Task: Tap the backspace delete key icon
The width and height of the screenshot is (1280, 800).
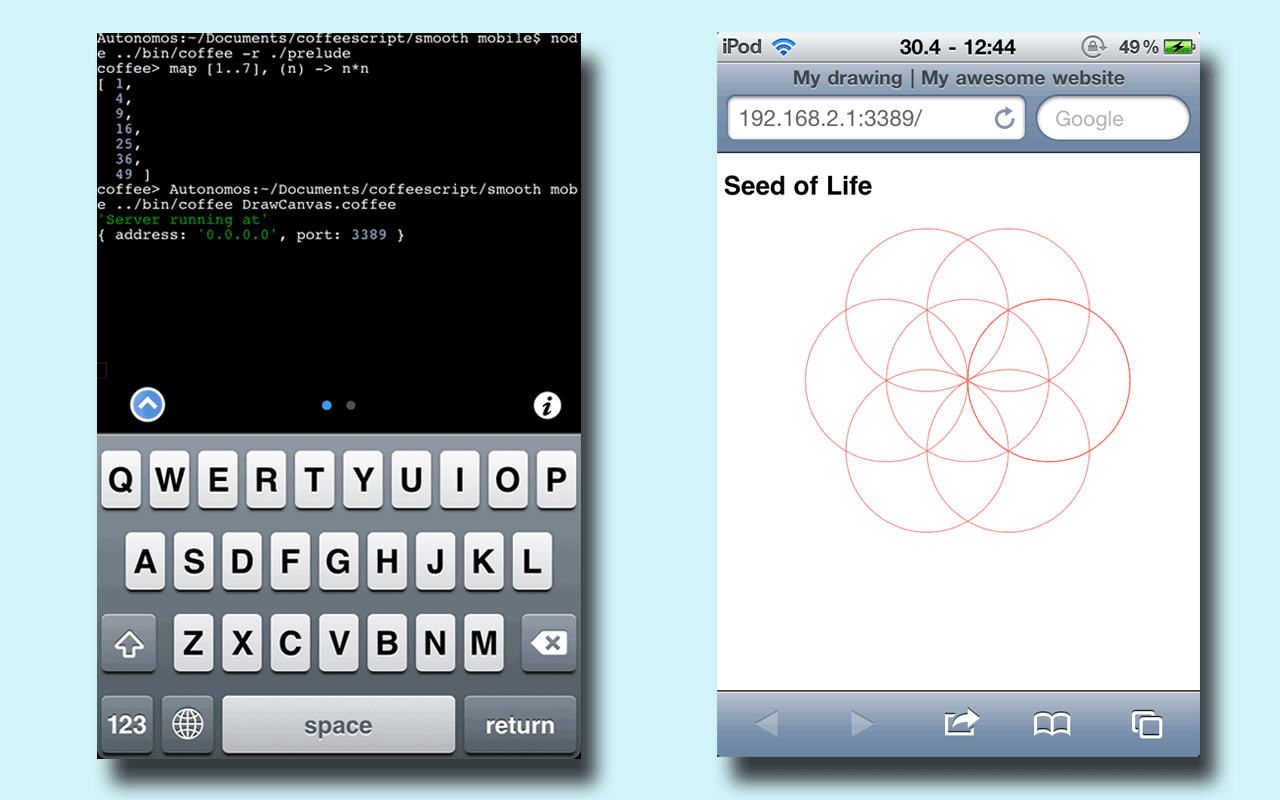Action: (549, 643)
